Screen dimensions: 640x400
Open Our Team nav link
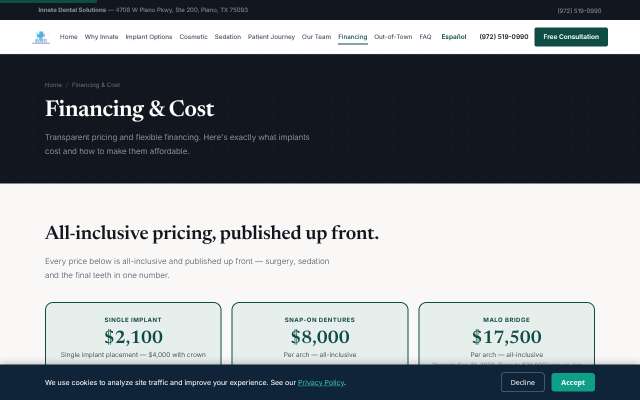tap(316, 37)
